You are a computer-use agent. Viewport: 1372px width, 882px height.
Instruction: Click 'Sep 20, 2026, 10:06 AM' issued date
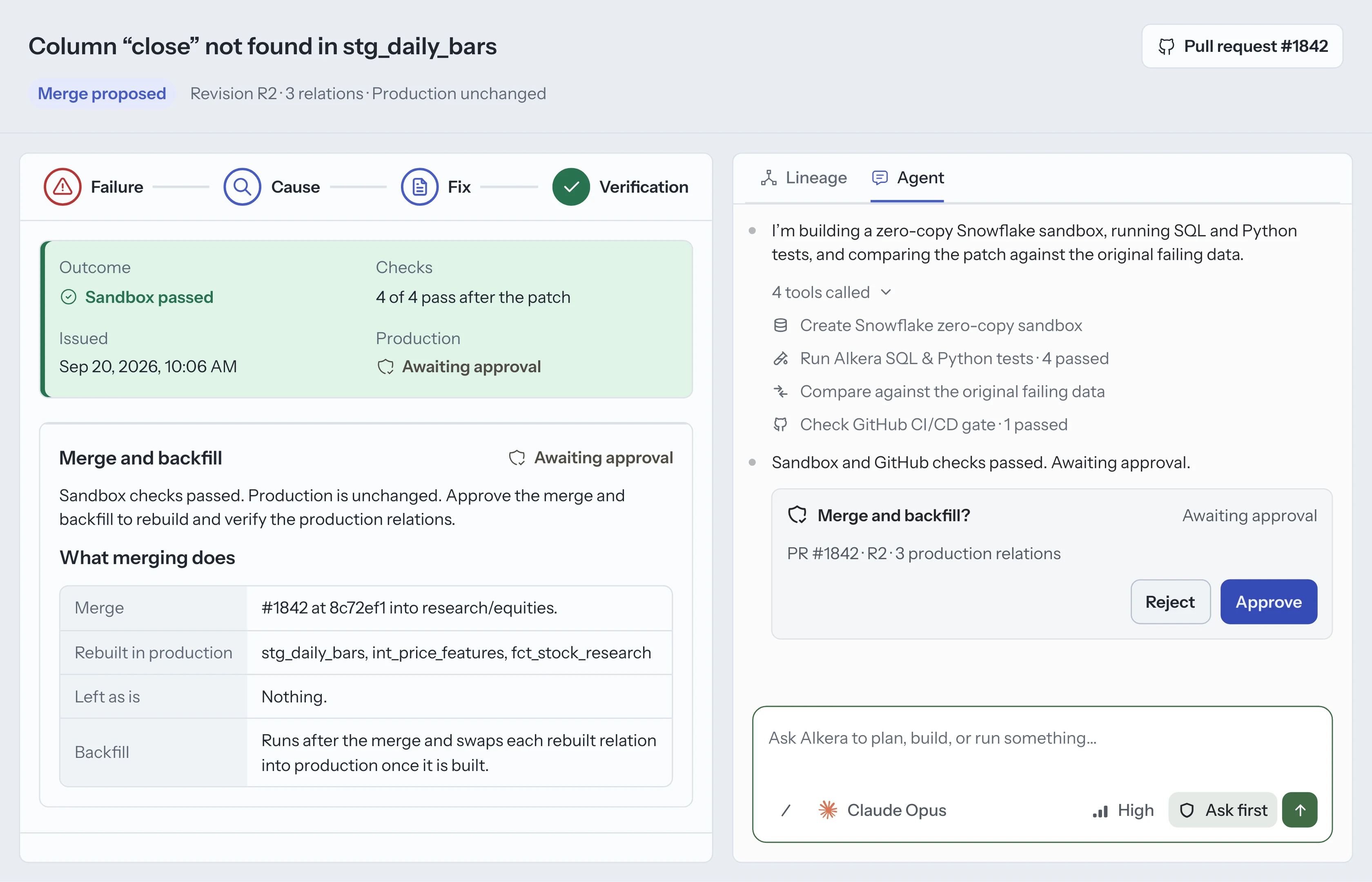[x=148, y=367]
